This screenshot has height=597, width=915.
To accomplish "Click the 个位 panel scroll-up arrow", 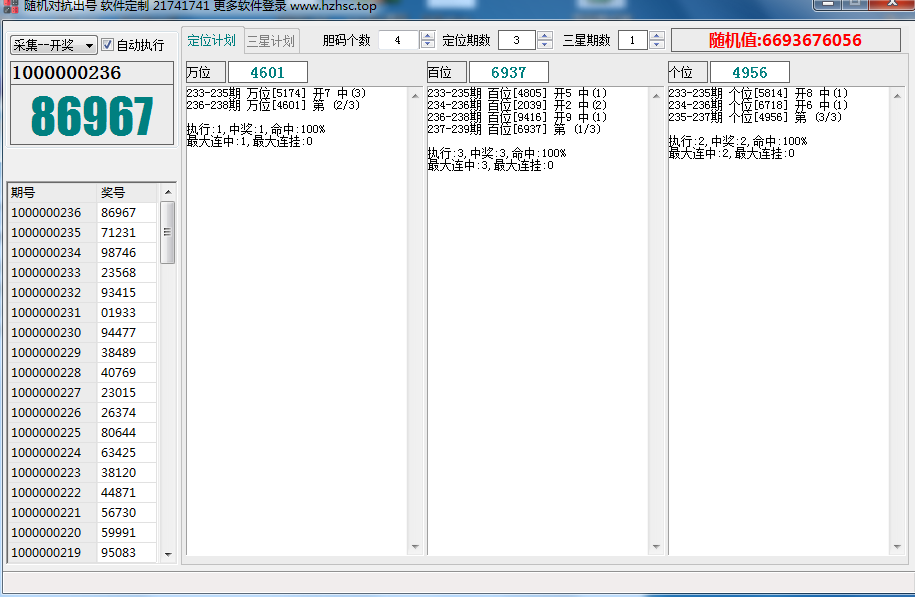I will 897,96.
